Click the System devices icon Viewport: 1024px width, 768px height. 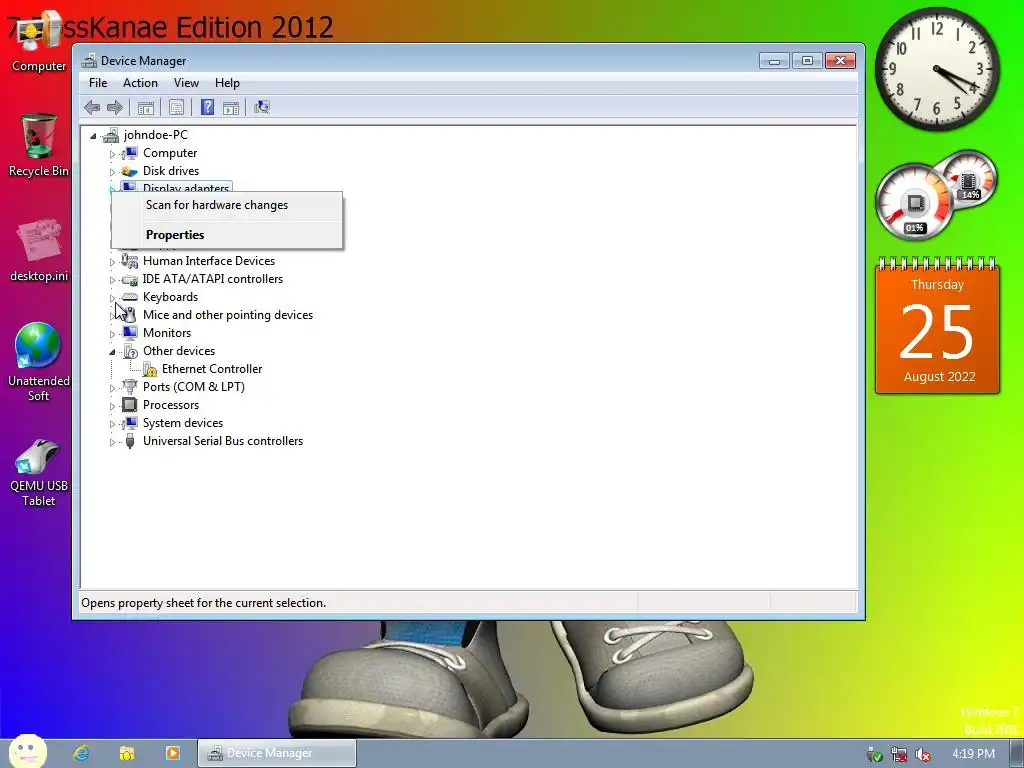click(x=129, y=423)
